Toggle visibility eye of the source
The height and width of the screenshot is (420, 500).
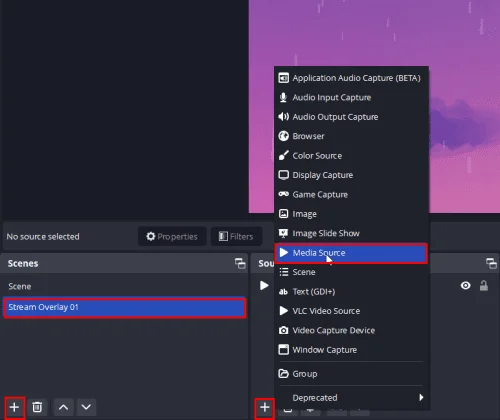pos(466,286)
